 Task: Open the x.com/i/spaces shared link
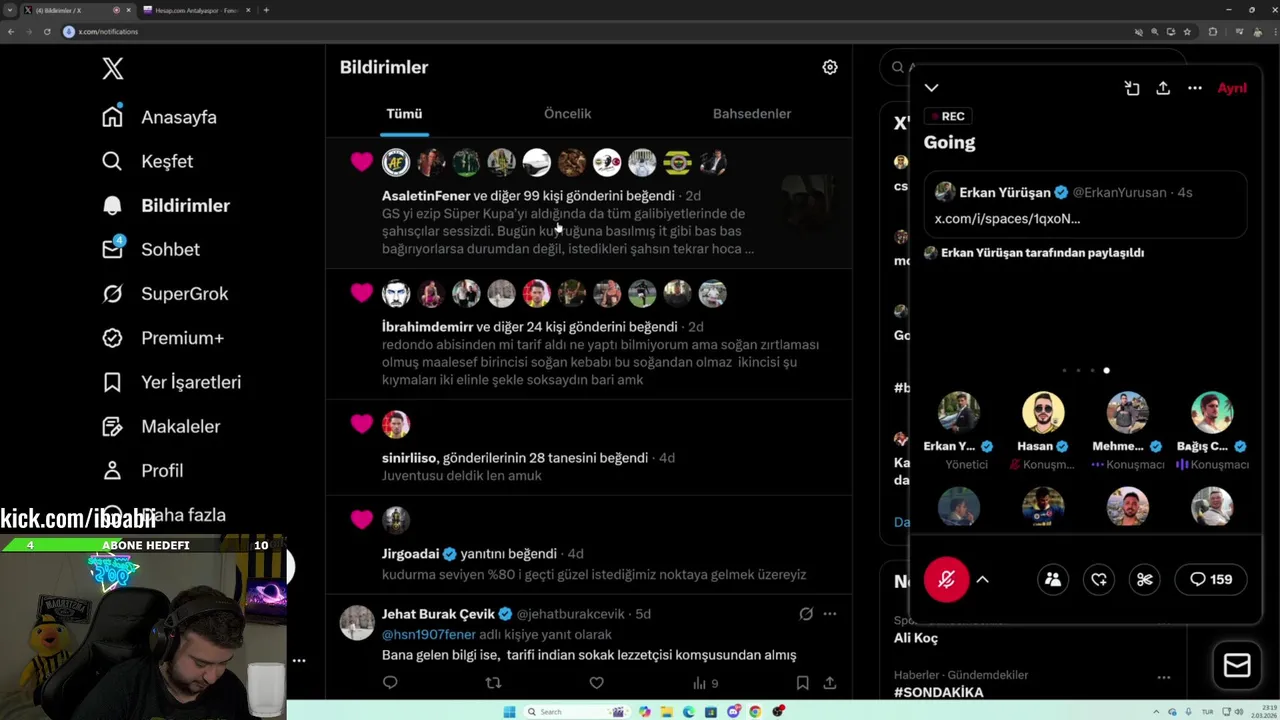(1007, 219)
